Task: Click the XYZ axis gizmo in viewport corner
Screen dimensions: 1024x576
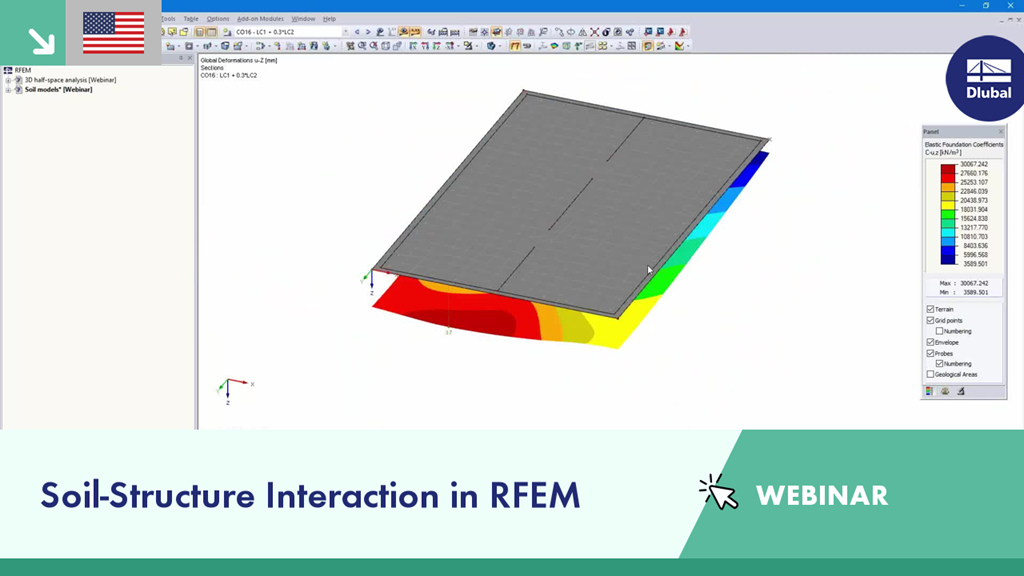Action: (232, 390)
